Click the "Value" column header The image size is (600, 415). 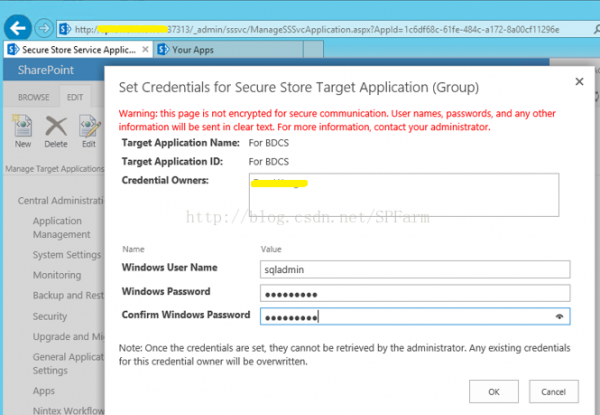click(271, 249)
